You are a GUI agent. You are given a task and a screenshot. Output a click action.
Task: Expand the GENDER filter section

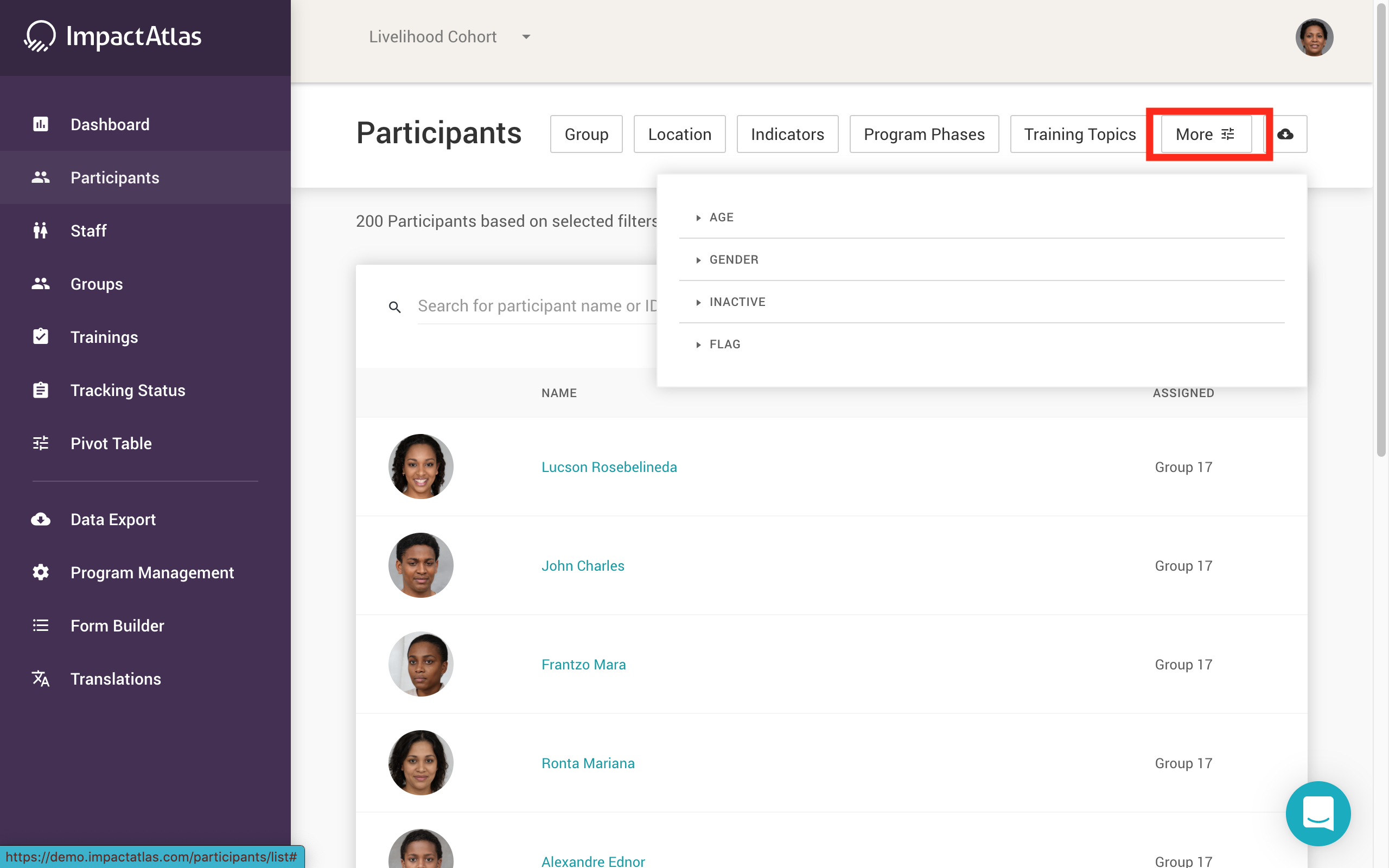[x=733, y=260]
